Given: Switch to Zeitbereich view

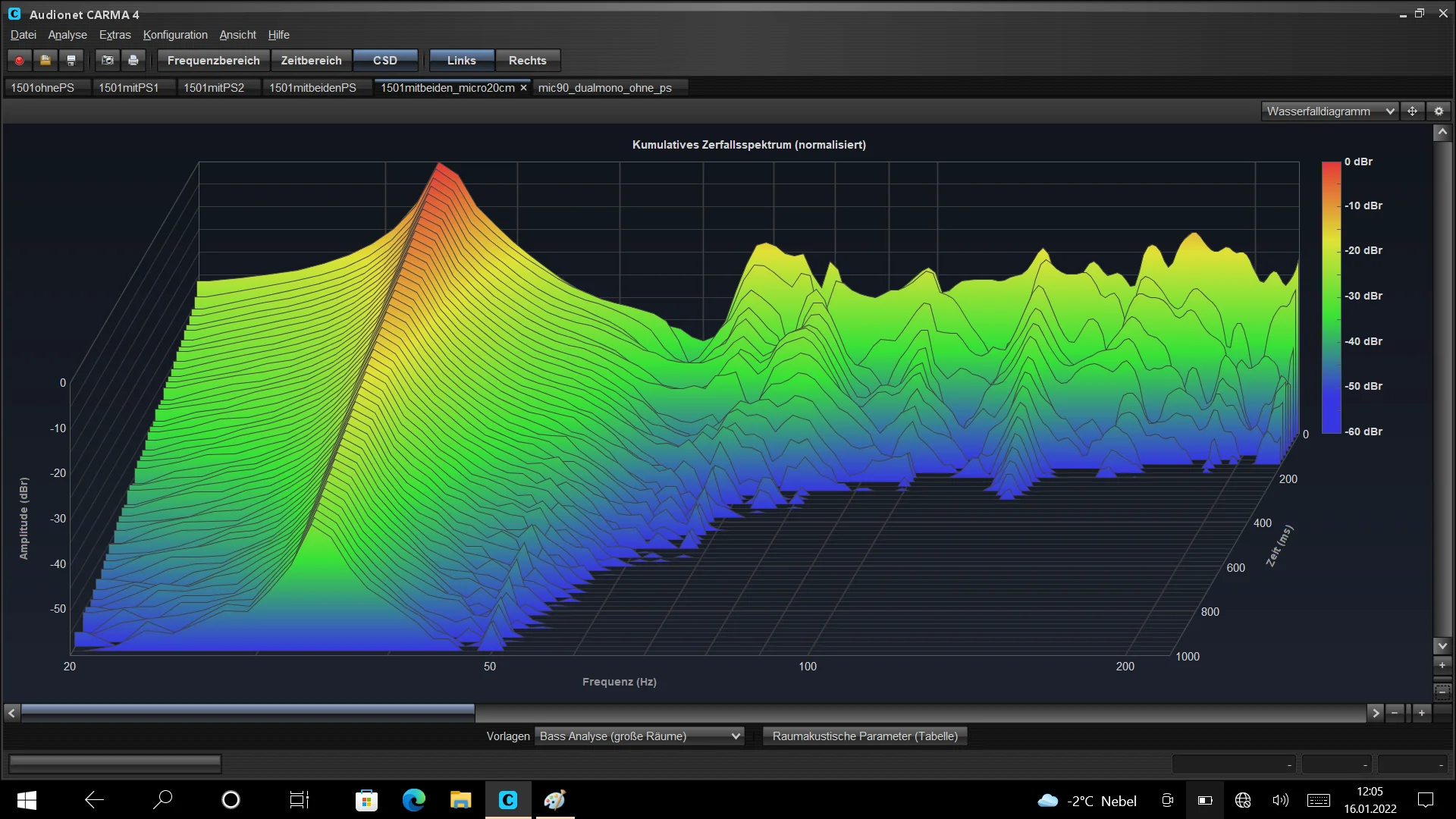Looking at the screenshot, I should tap(312, 61).
